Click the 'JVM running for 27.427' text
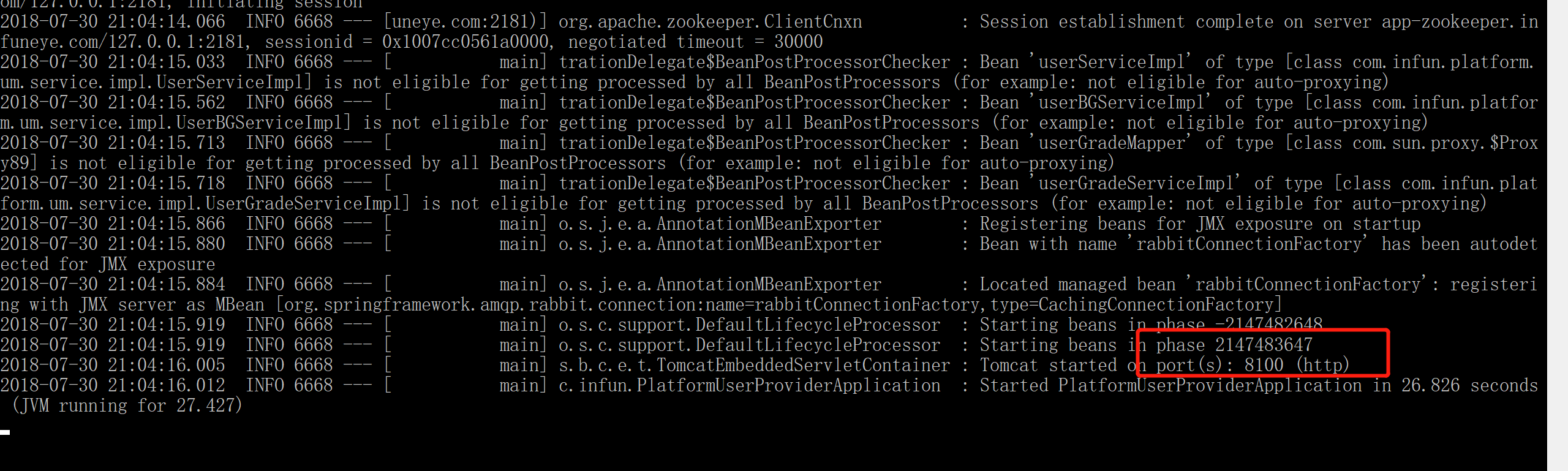This screenshot has width=1568, height=471. pos(127,406)
